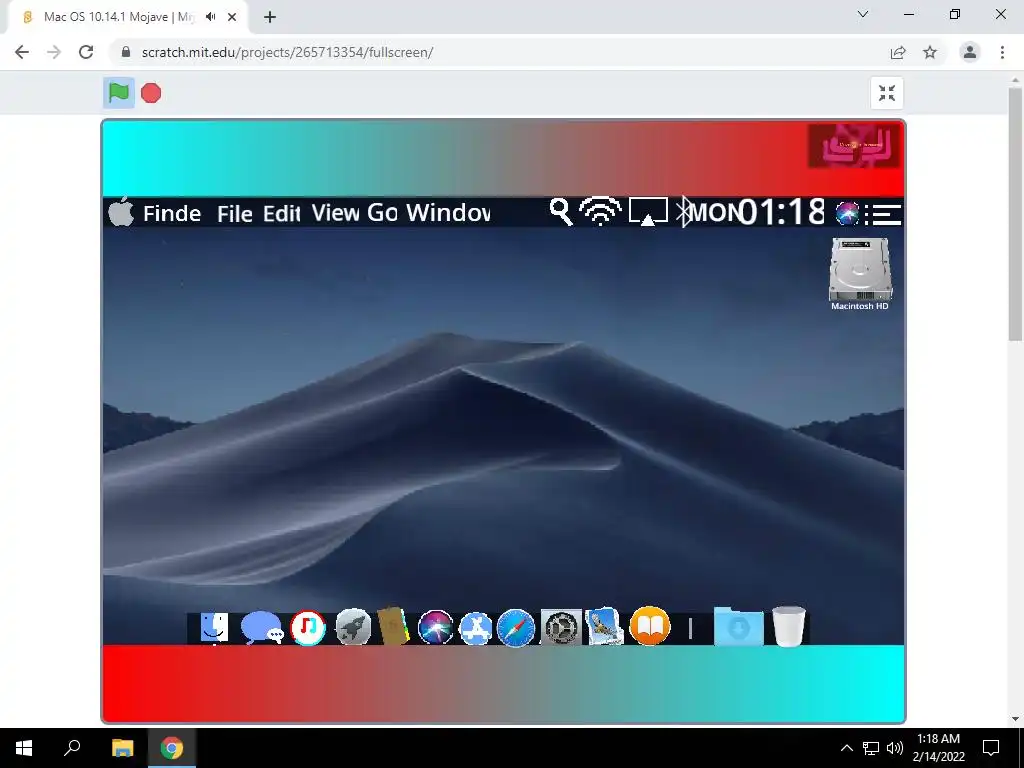This screenshot has width=1024, height=768.
Task: Open Preview app icon in the dock
Action: pyautogui.click(x=604, y=626)
